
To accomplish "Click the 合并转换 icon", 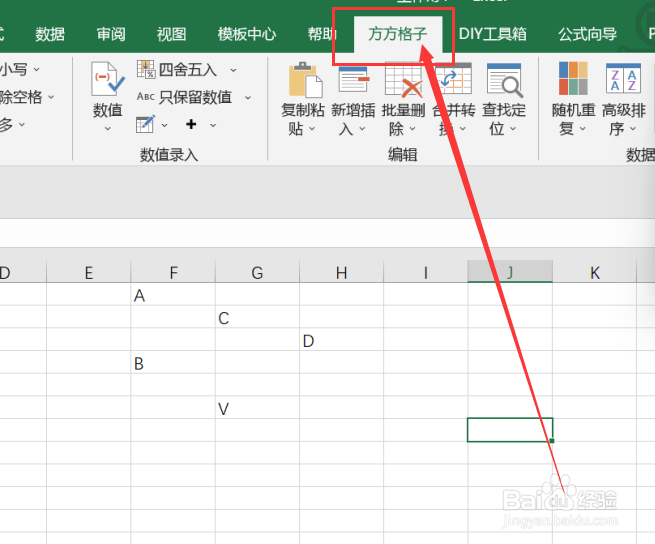I will click(454, 79).
